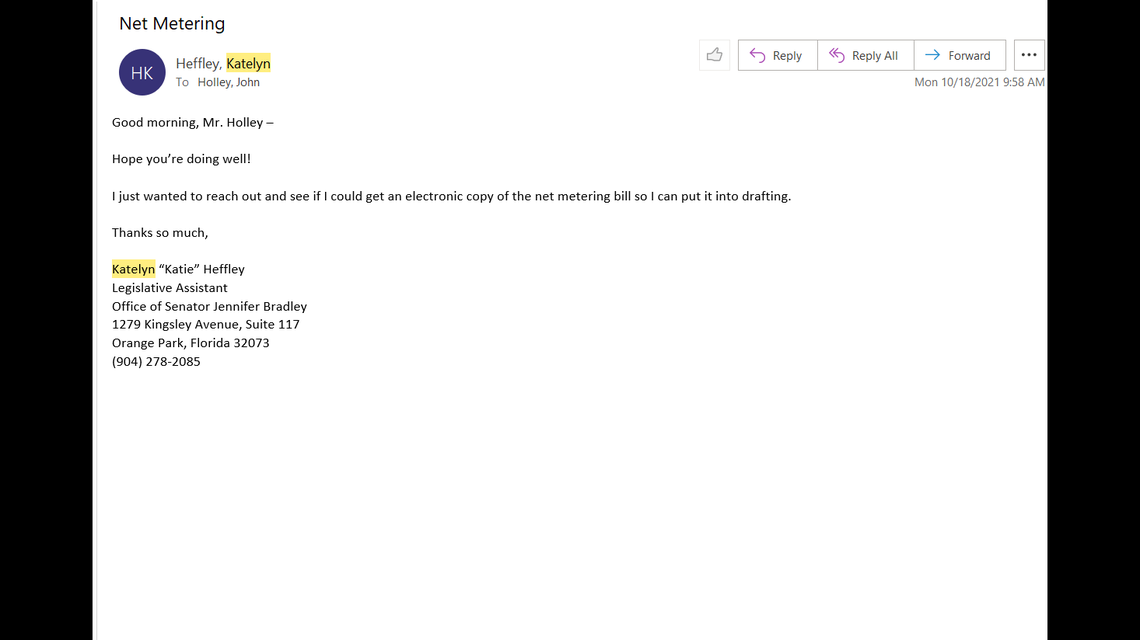Click the 'Thanks so much,' closing line

tap(160, 233)
